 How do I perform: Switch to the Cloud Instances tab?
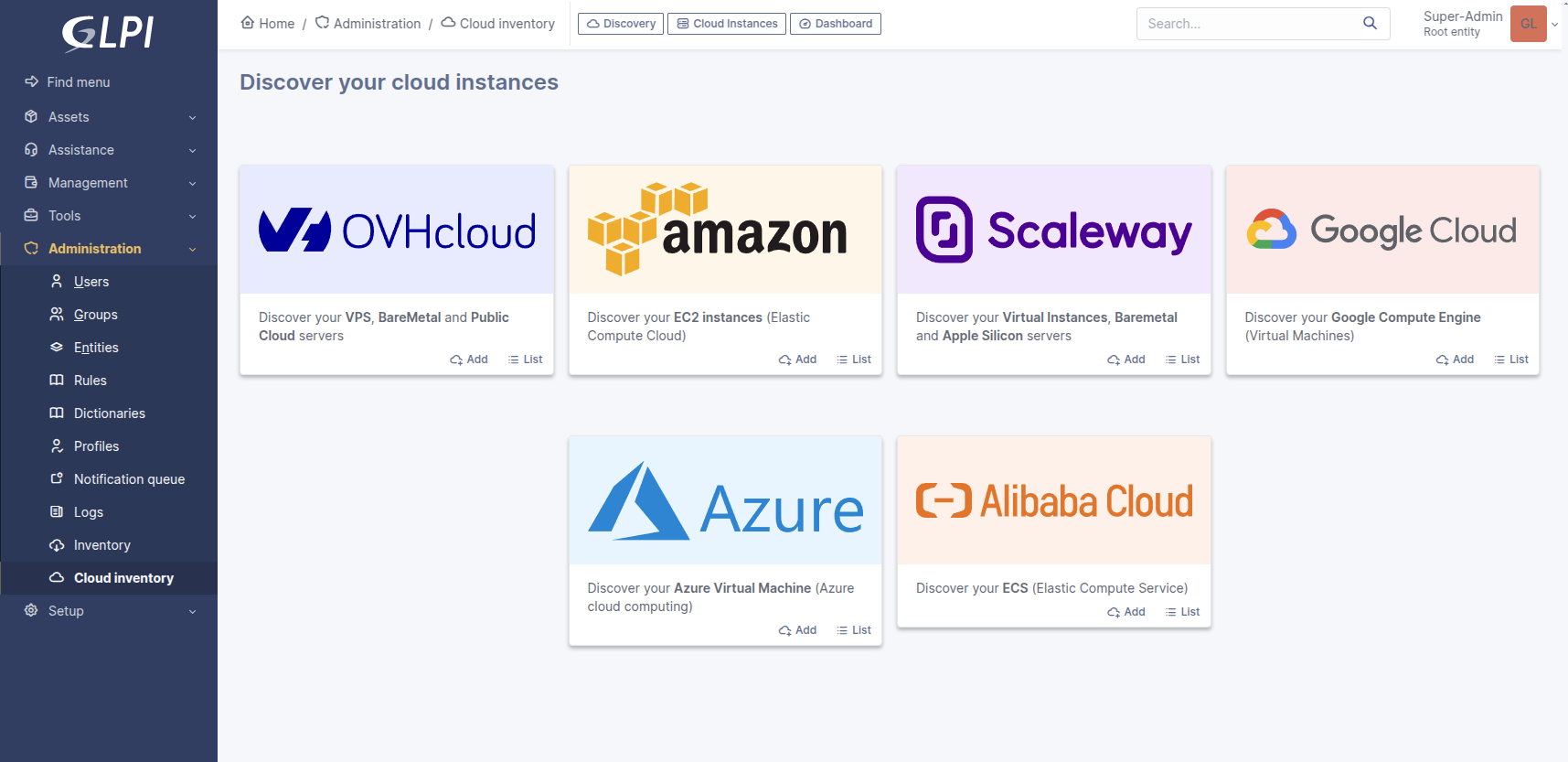[727, 24]
